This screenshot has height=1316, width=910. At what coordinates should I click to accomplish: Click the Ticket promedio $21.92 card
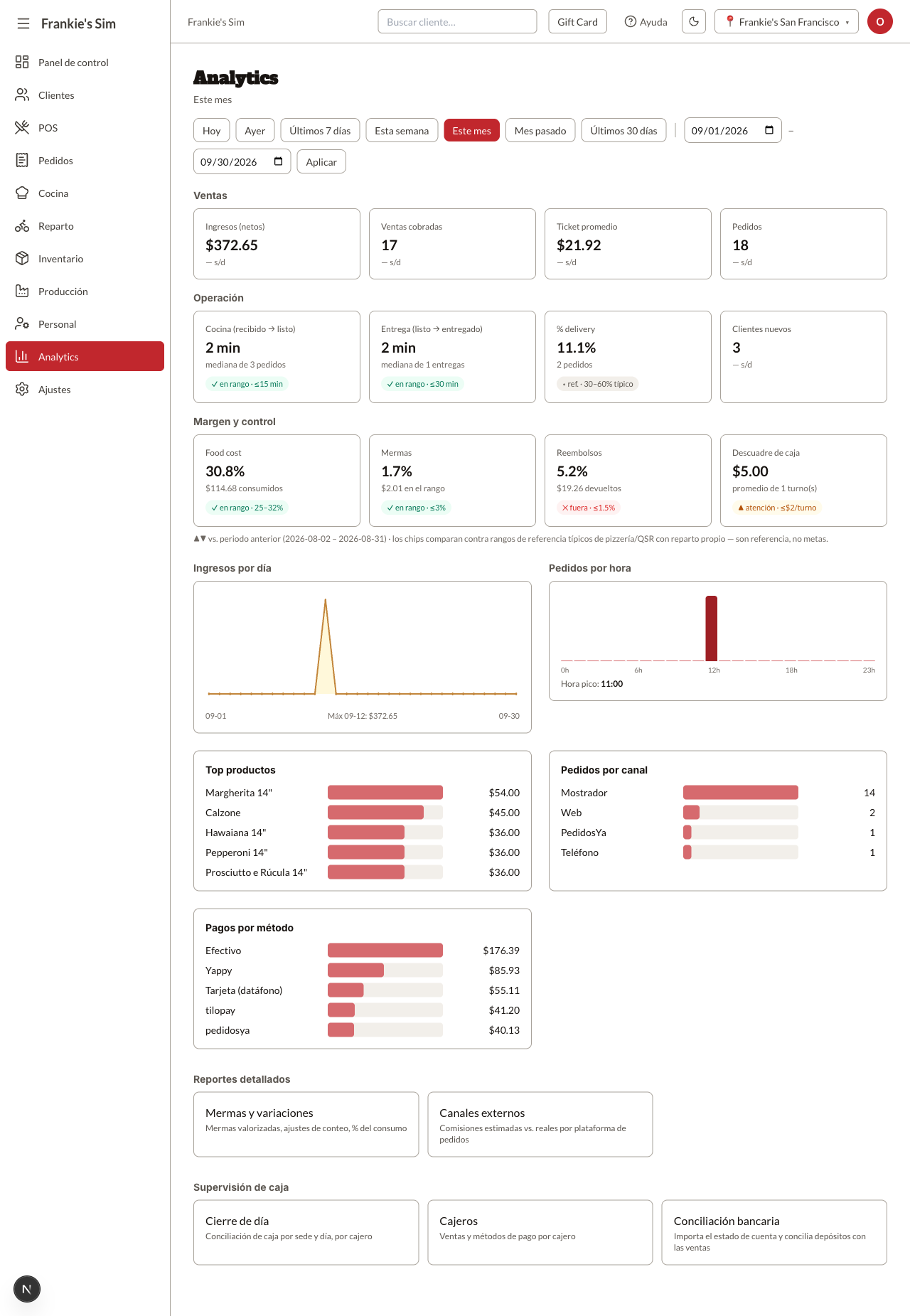pyautogui.click(x=628, y=243)
